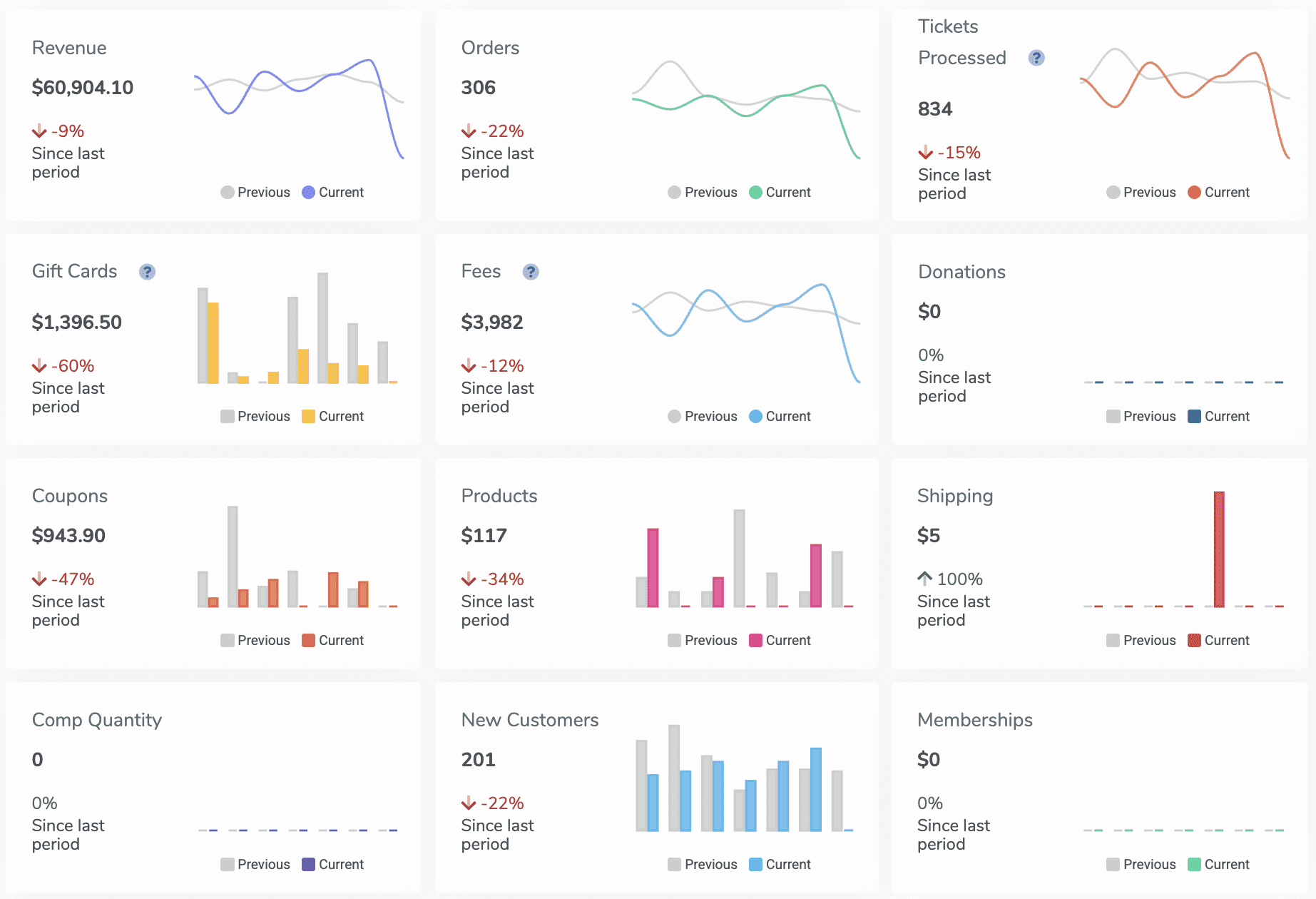Click the tall red Shipping bar

[1219, 549]
